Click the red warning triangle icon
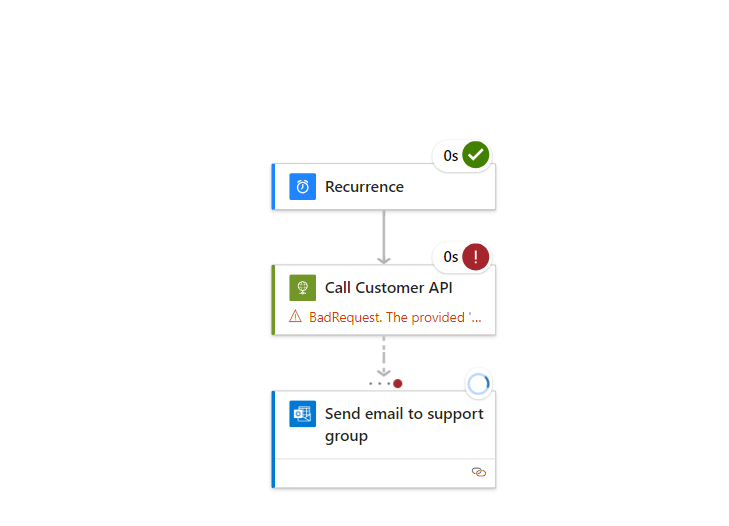This screenshot has height=526, width=729. (x=295, y=317)
